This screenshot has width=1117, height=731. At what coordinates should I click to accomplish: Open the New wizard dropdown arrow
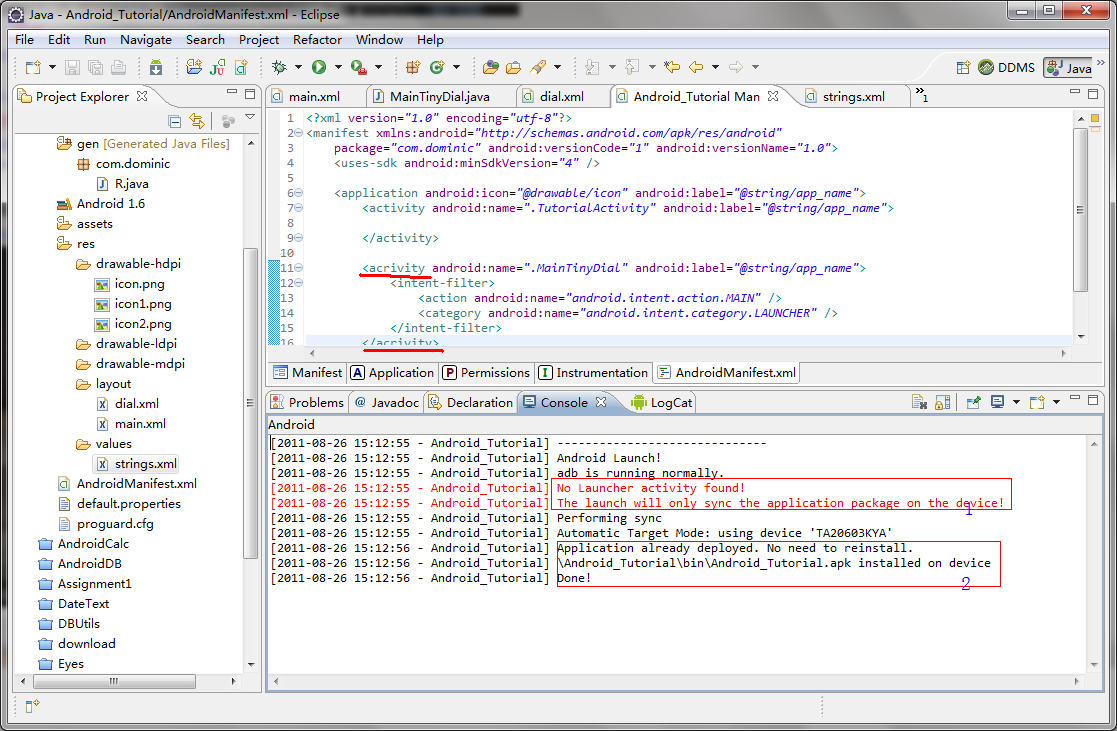click(51, 67)
